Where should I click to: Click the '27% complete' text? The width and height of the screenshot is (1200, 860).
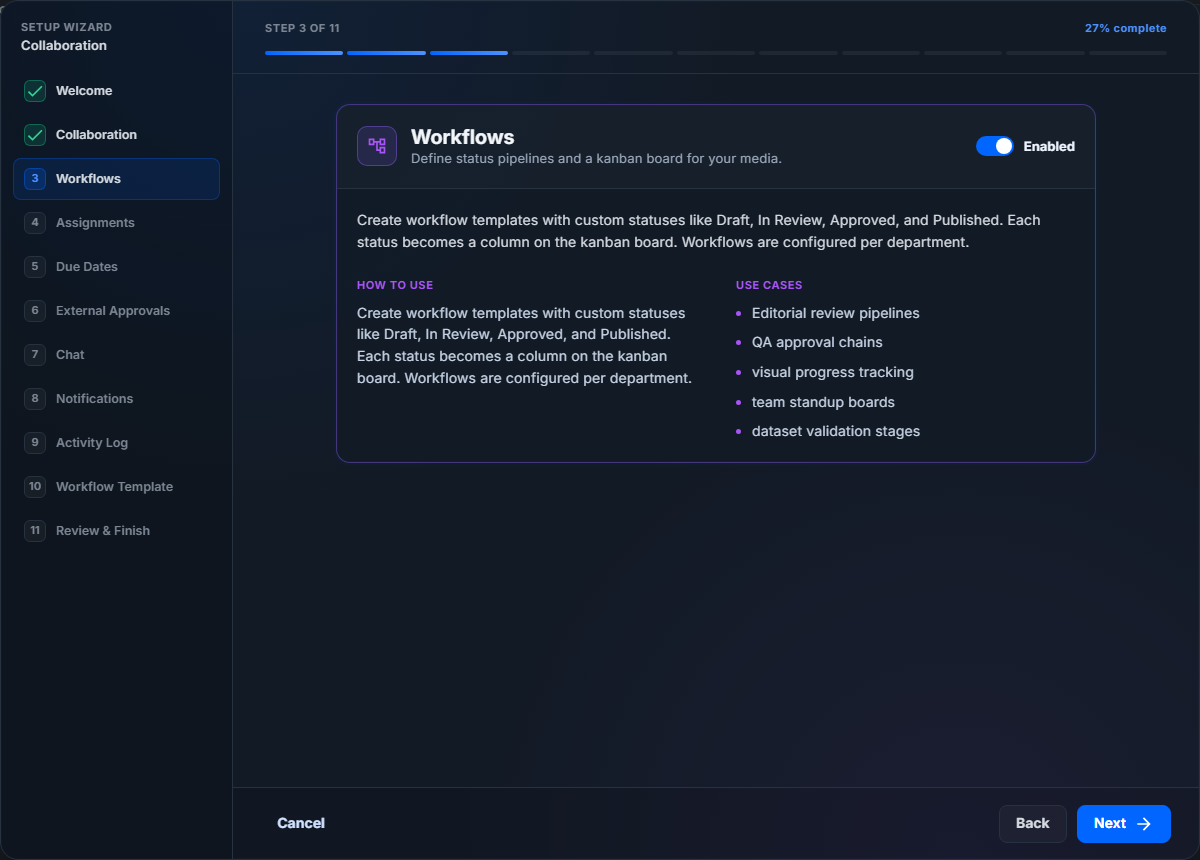[x=1126, y=28]
